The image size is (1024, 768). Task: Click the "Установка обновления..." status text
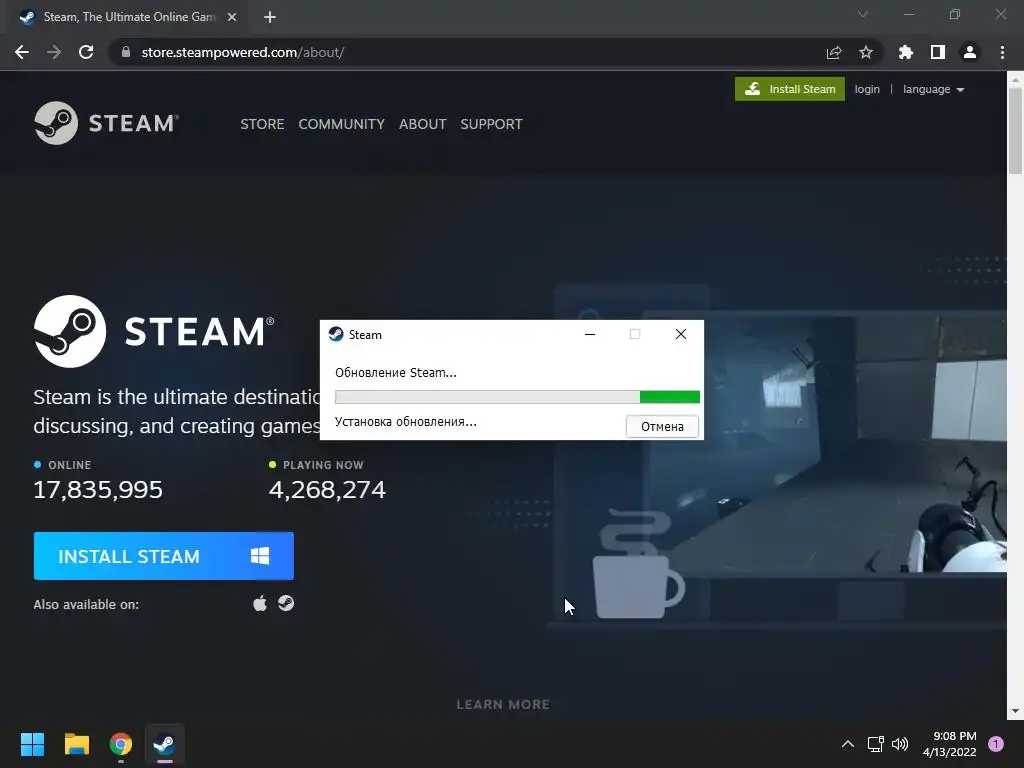406,422
